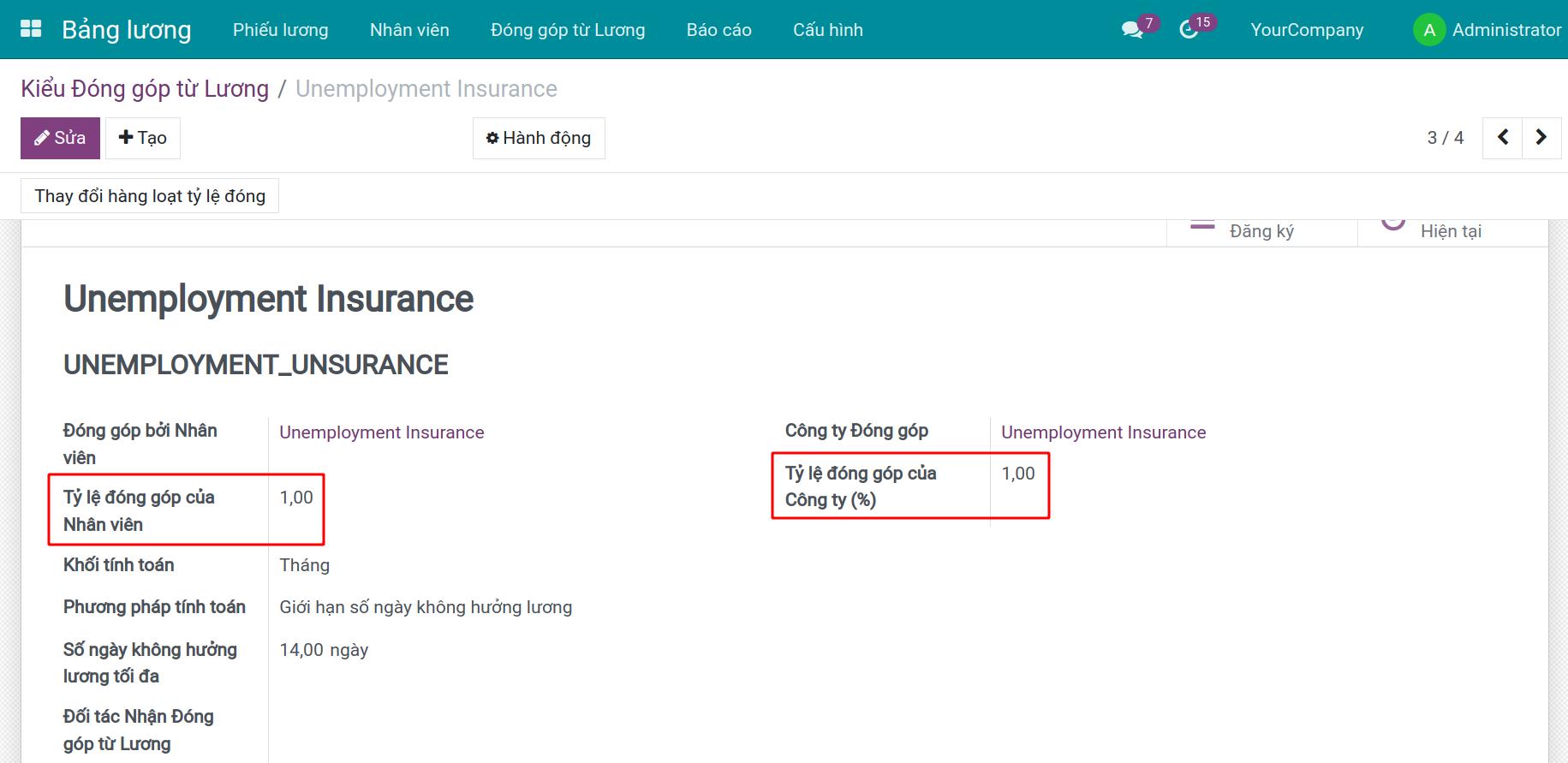Click Thay đổi hàng loạt tỷ lệ đóng

(150, 196)
